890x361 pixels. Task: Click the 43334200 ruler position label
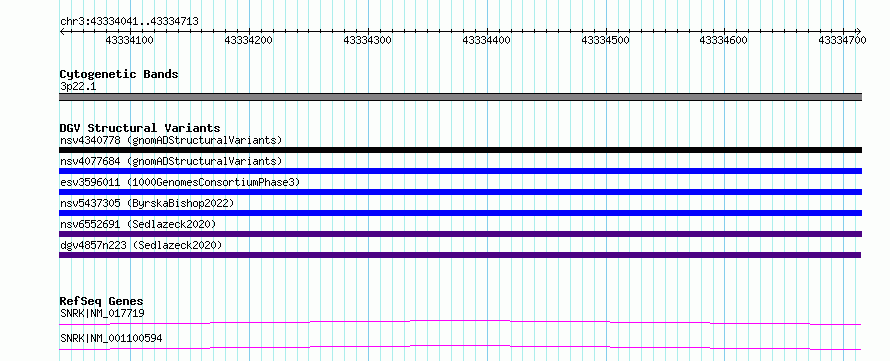point(249,40)
